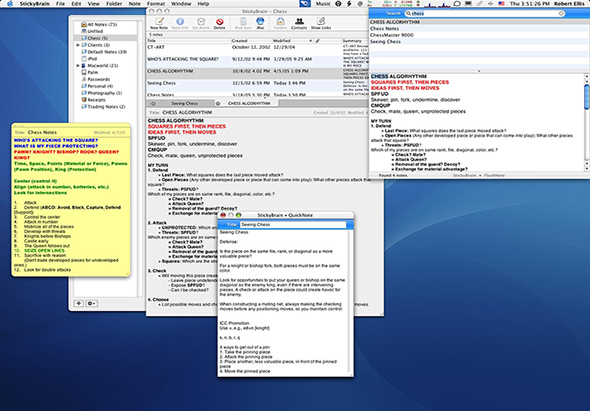Viewport: 590px width, 411px height.
Task: Select WHO'S ATTACKING THE SQUARE? note row
Action: coord(258,61)
